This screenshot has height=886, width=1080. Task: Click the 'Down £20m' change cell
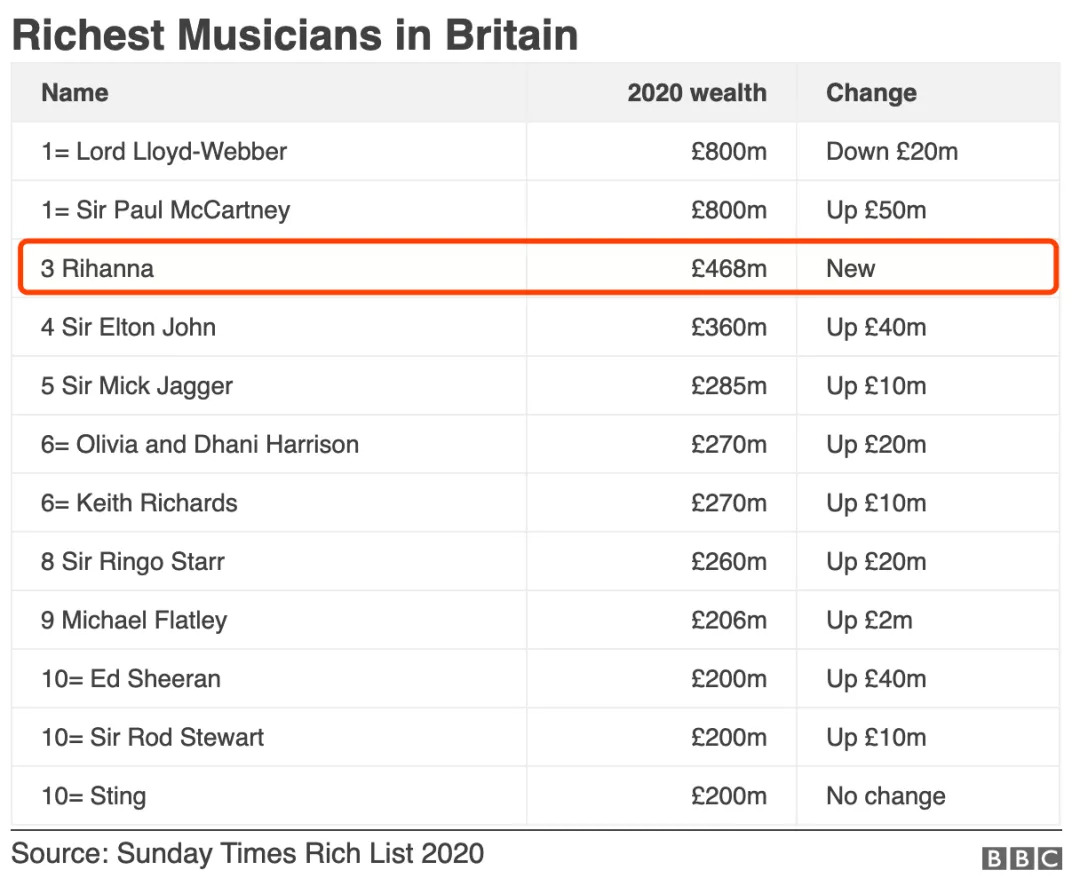891,152
